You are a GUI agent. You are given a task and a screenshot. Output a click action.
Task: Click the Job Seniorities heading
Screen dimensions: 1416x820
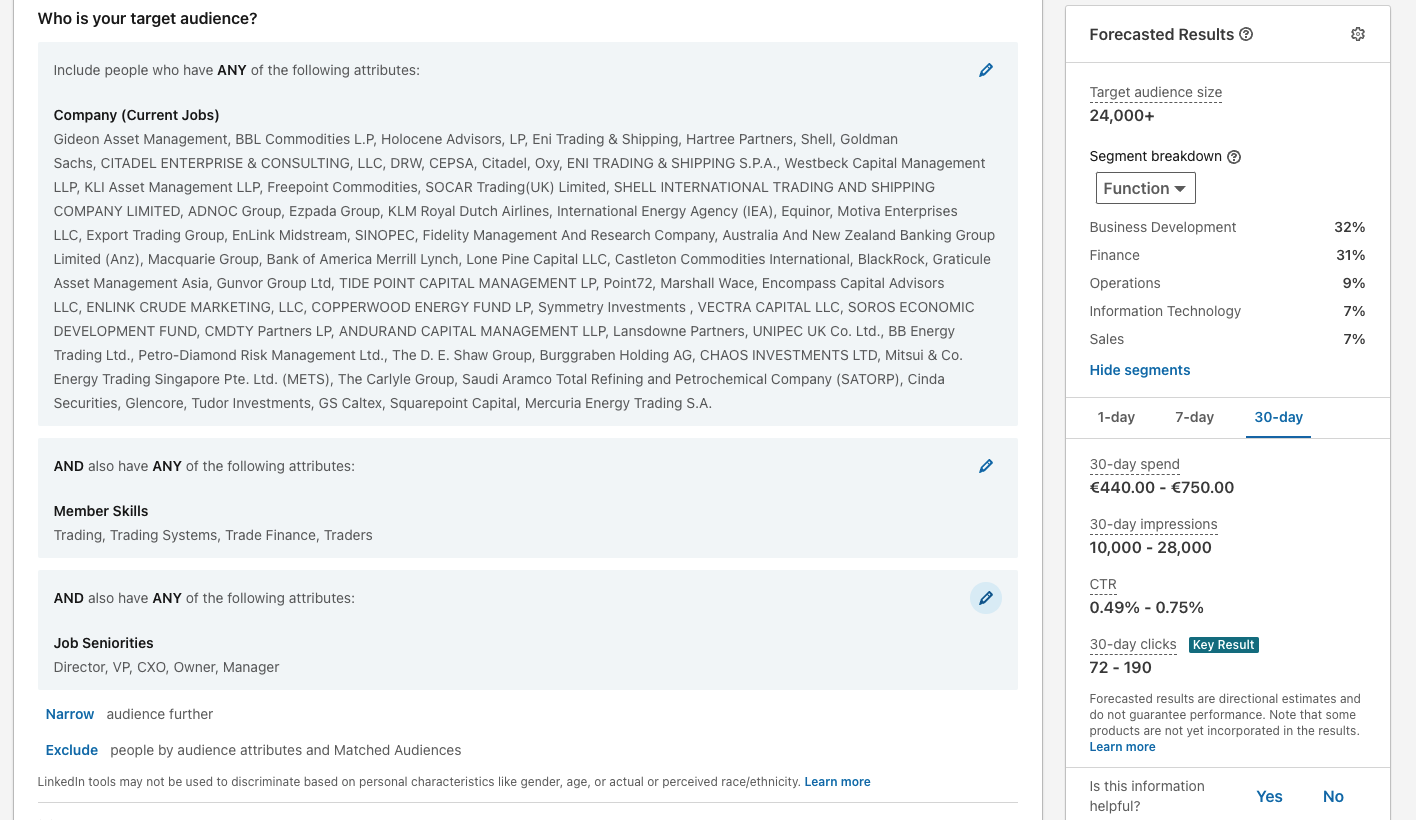tap(104, 643)
